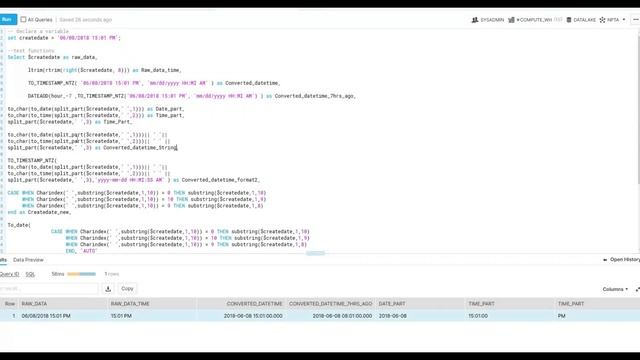This screenshot has height=360, width=640.
Task: Select the PM cell in the last column
Action: tap(562, 316)
